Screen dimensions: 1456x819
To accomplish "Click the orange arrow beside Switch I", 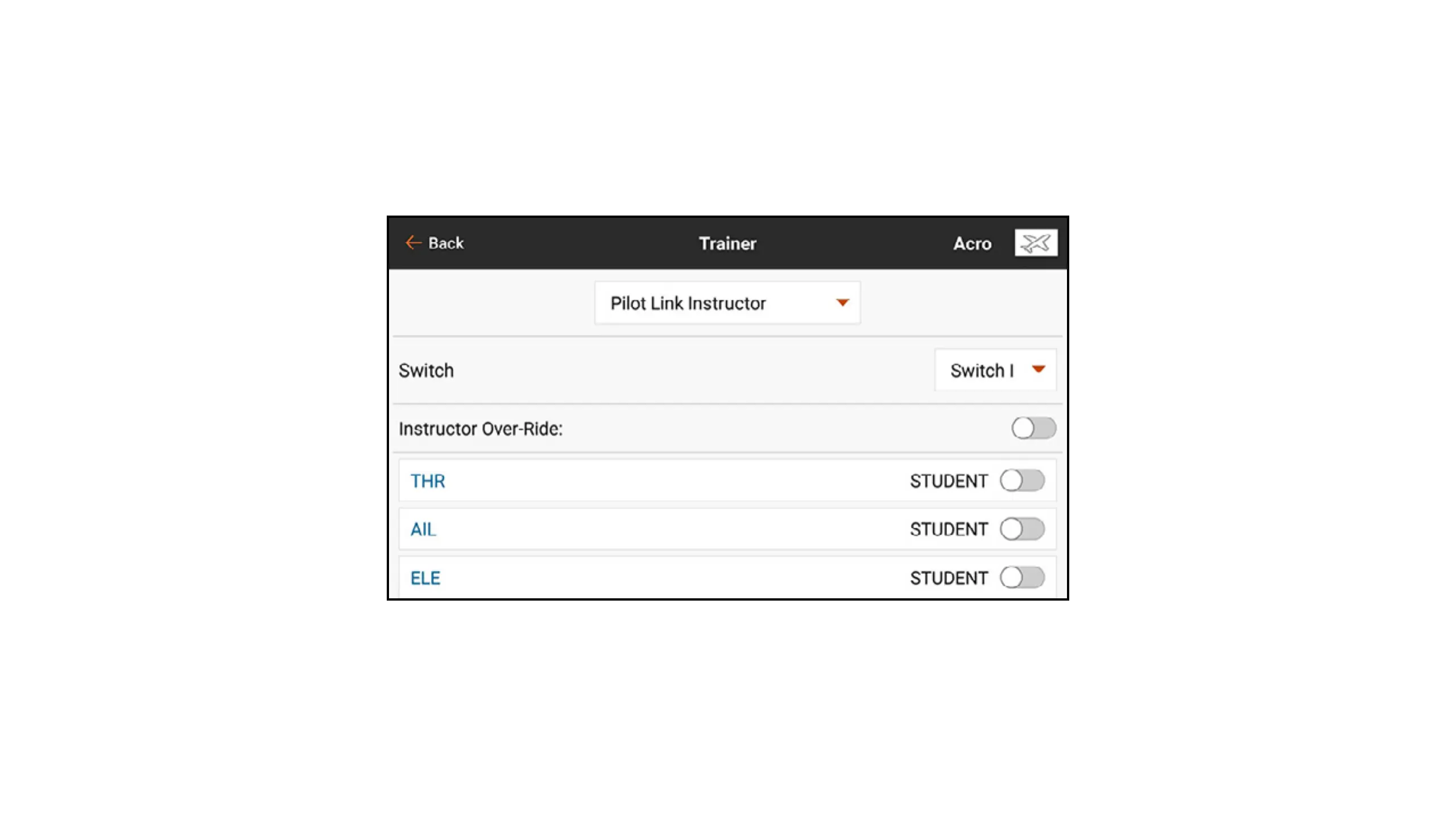I will click(1038, 370).
